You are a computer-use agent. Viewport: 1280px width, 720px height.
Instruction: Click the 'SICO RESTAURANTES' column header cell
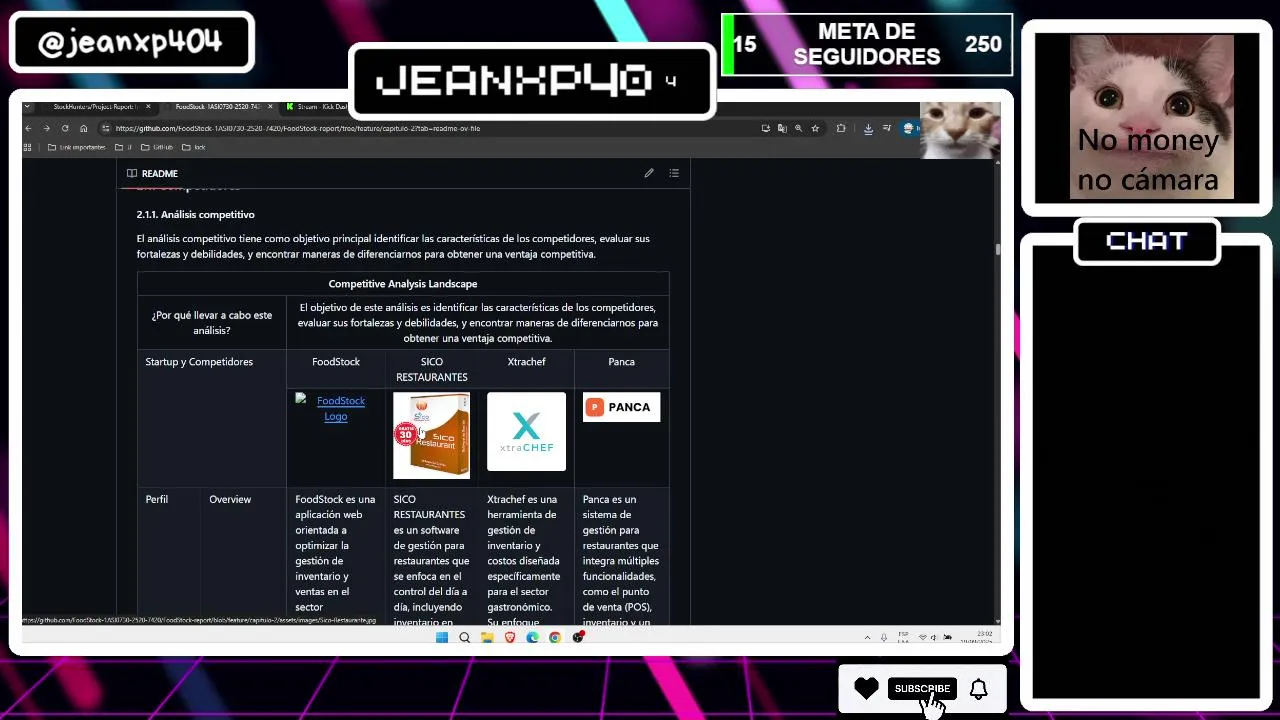431,369
